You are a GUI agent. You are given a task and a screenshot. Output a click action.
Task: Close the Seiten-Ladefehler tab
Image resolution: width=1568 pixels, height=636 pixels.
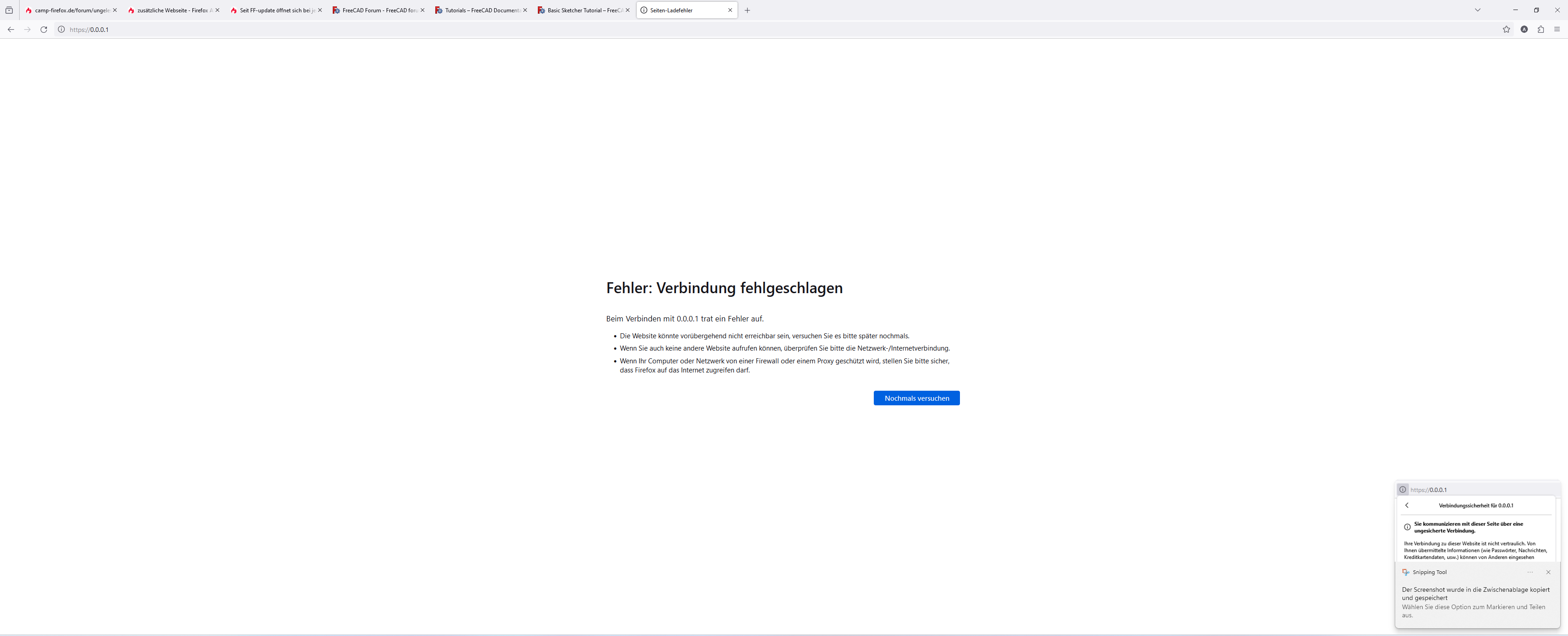[730, 10]
